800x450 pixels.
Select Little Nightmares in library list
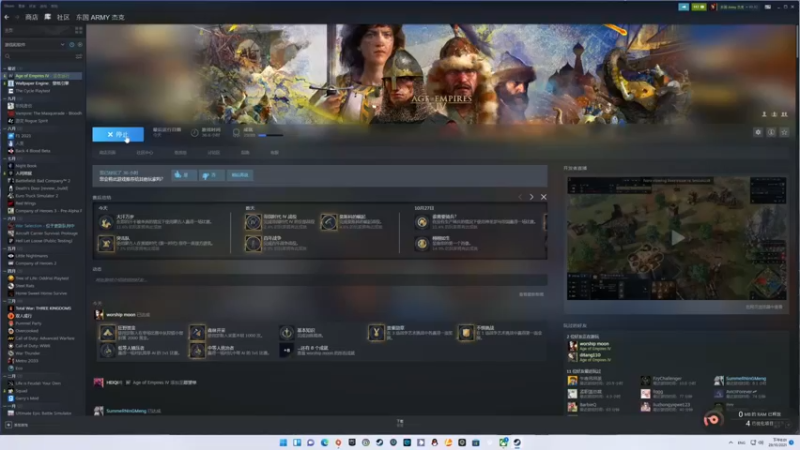pyautogui.click(x=43, y=256)
